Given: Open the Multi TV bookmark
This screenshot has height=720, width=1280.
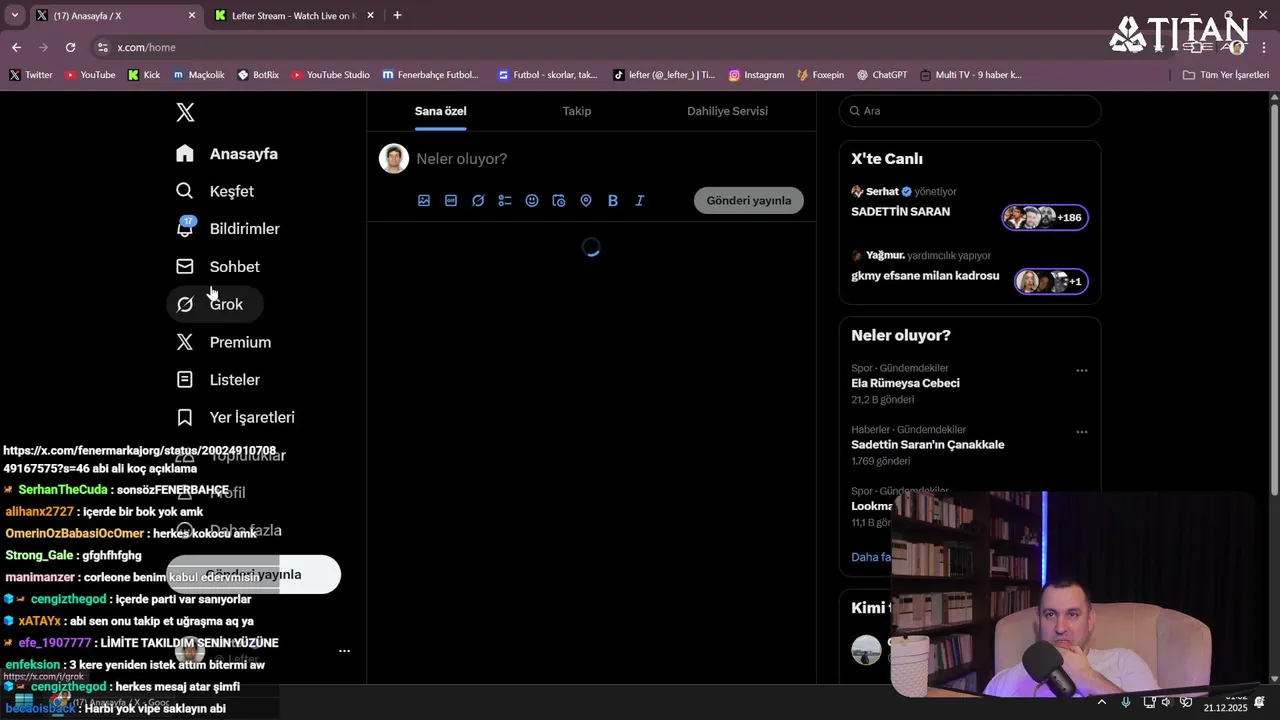Looking at the screenshot, I should pos(970,75).
